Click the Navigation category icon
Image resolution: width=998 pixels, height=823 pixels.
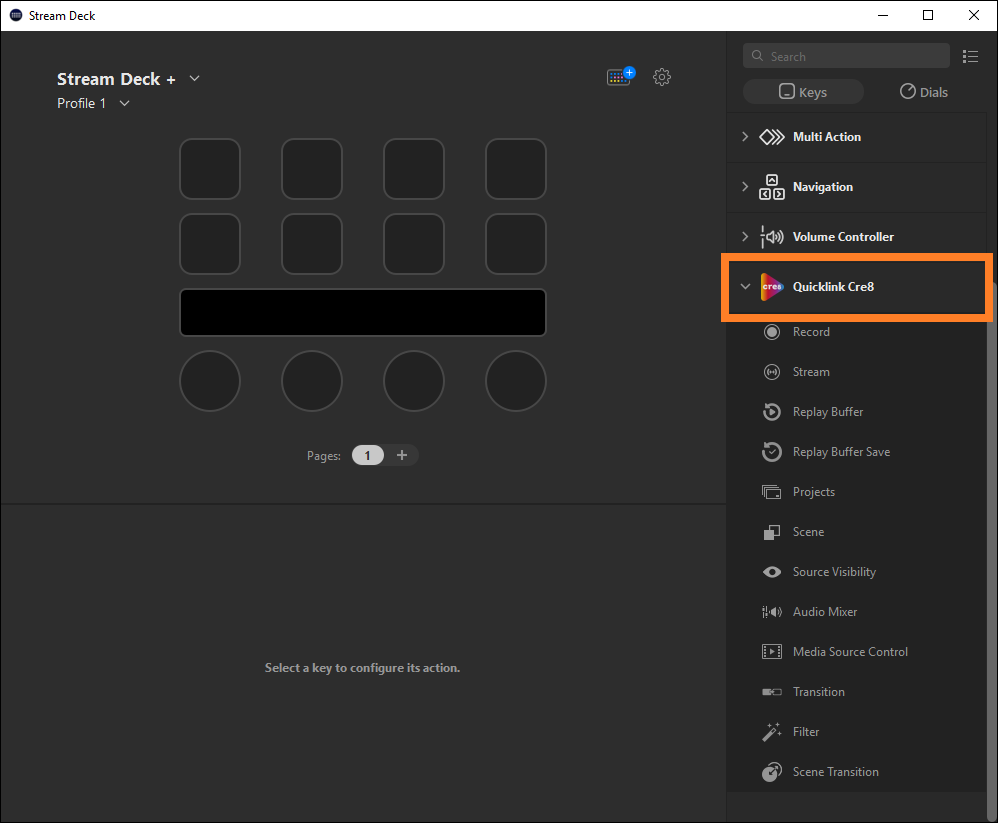[771, 187]
